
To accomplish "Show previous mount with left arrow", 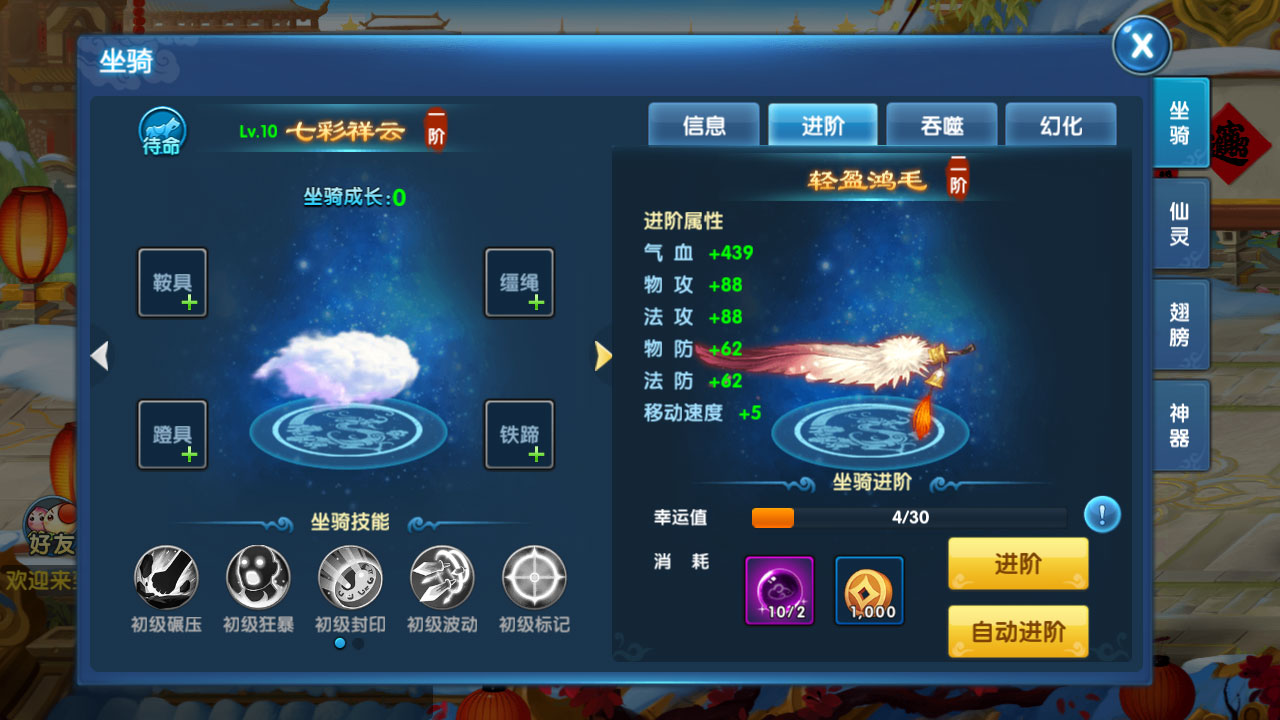I will (x=99, y=355).
